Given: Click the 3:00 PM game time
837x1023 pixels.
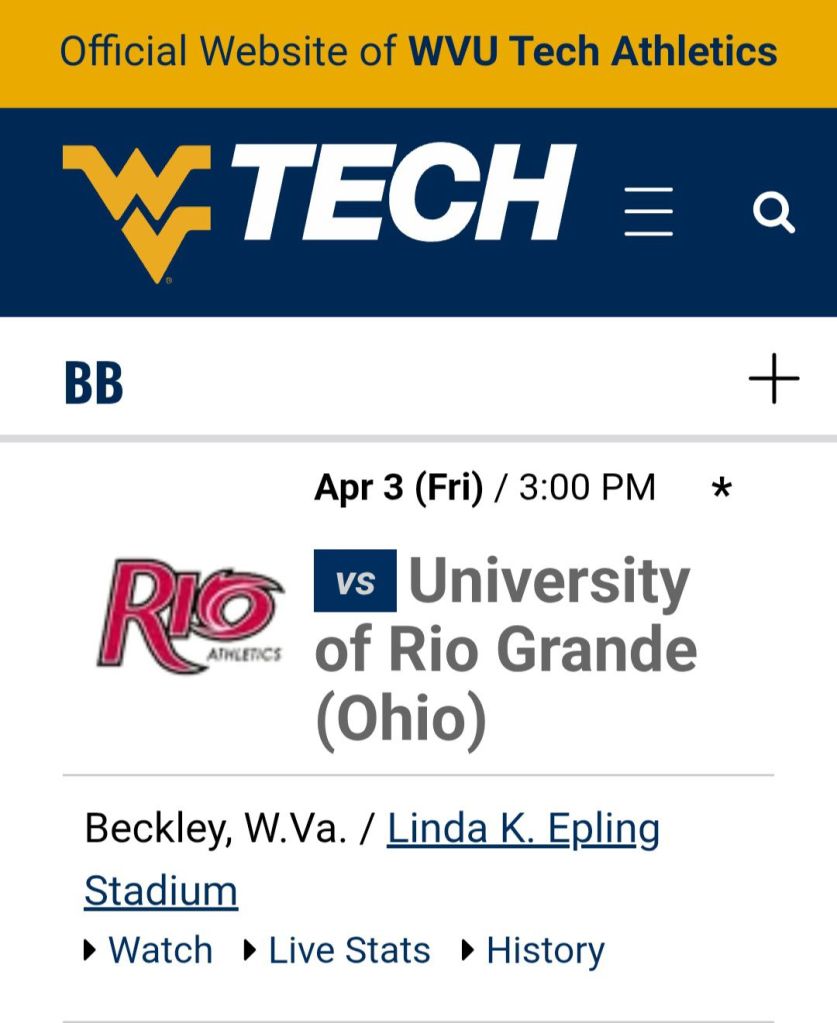Looking at the screenshot, I should pos(587,488).
